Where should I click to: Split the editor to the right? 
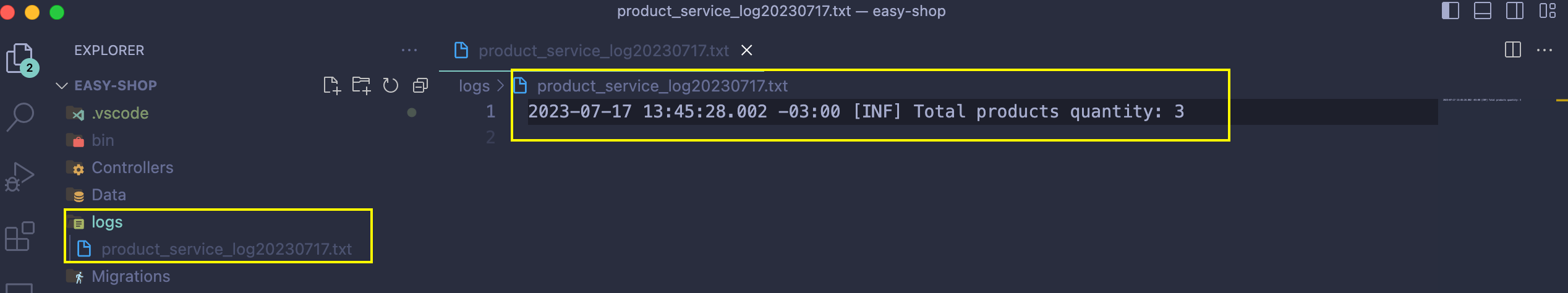click(1512, 50)
